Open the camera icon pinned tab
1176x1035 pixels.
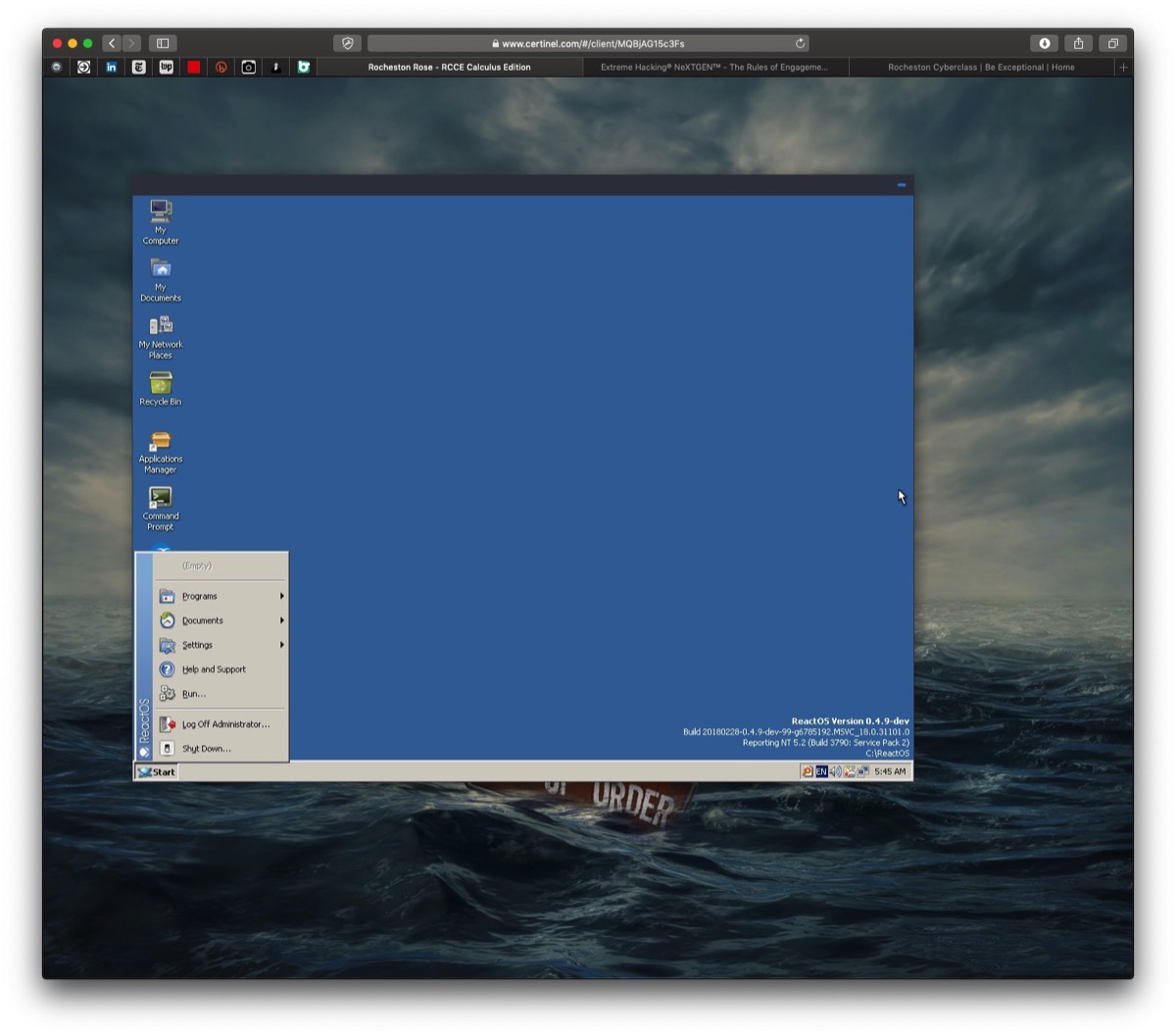[x=248, y=68]
